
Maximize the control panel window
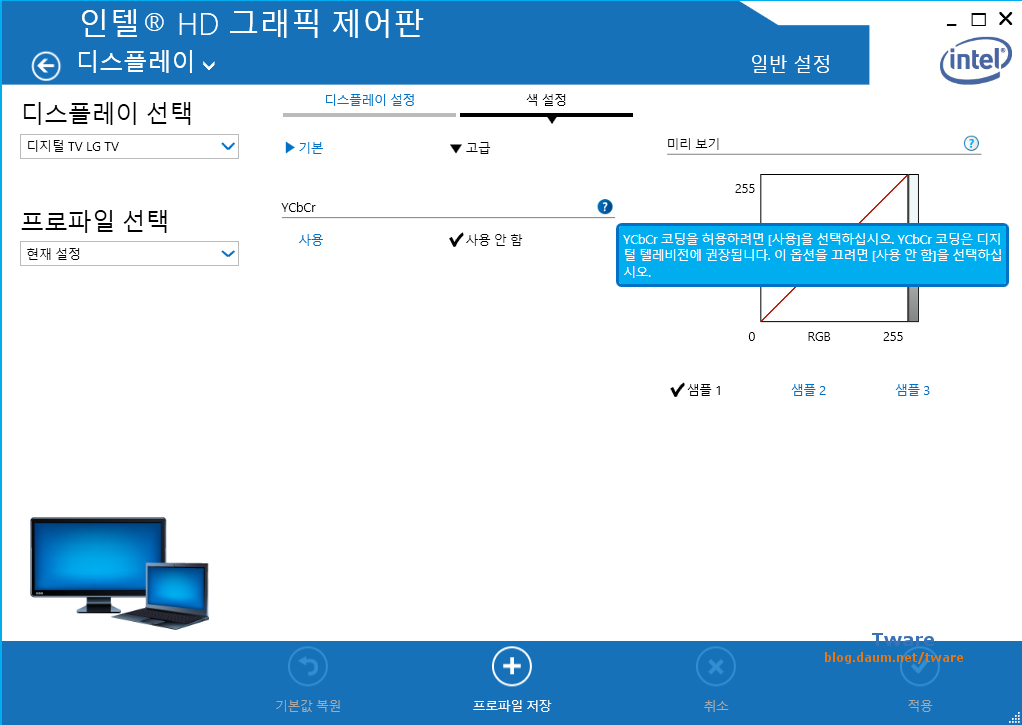(x=978, y=20)
